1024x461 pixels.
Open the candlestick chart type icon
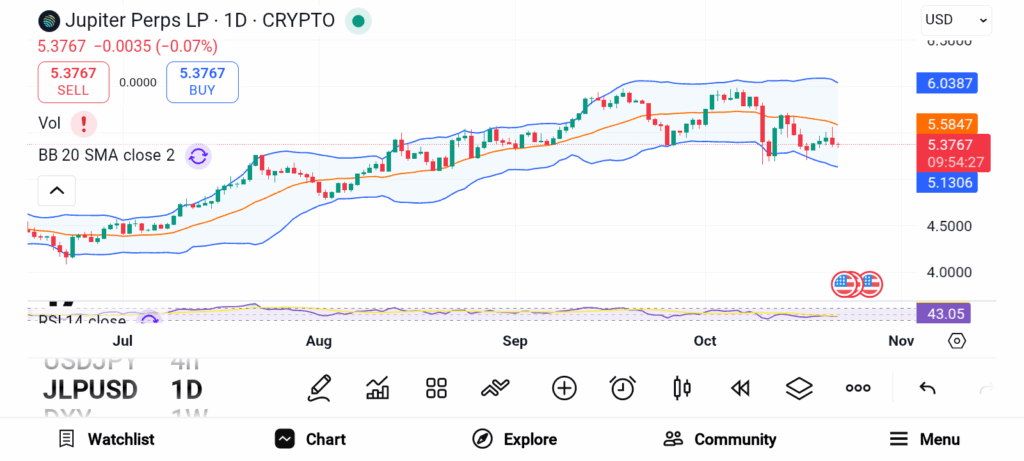click(x=682, y=388)
